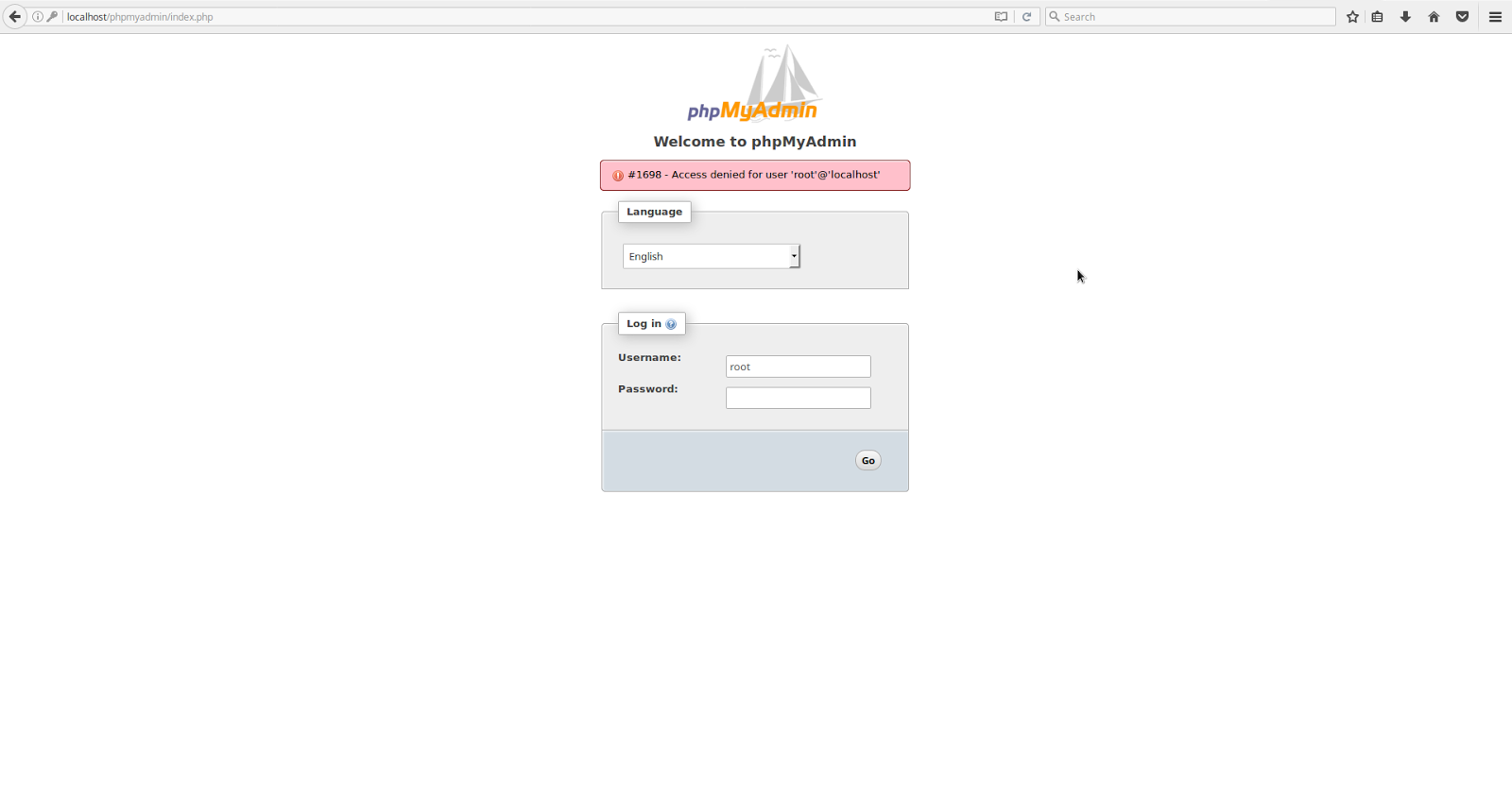Click the Language legend label
1512x785 pixels.
(x=654, y=212)
